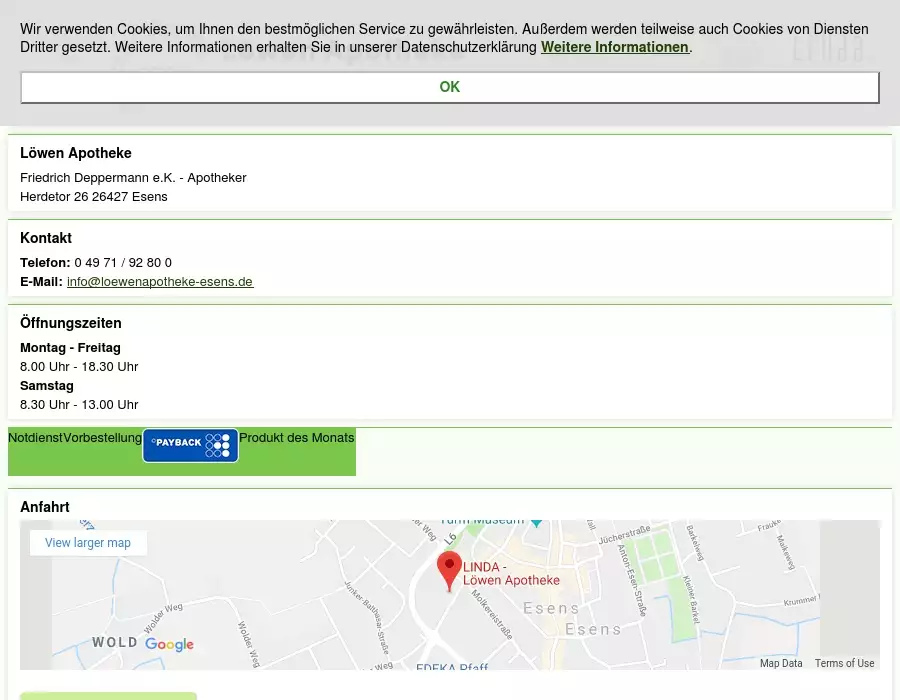Viewport: 900px width, 700px height.
Task: Select the Vorbestellung menu item
Action: pos(102,438)
